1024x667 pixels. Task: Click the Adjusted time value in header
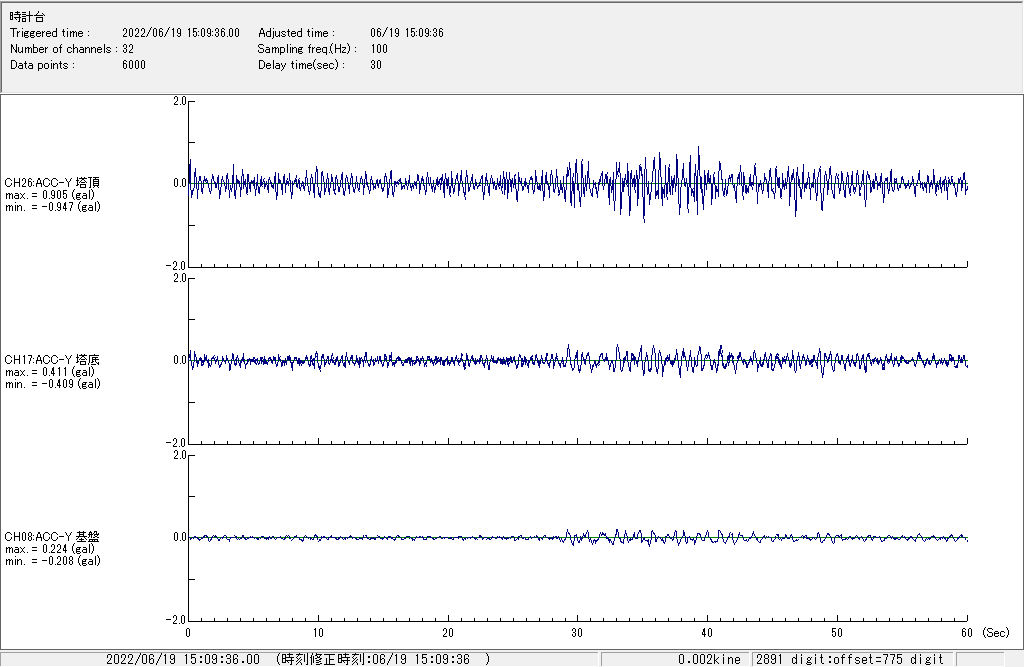406,33
